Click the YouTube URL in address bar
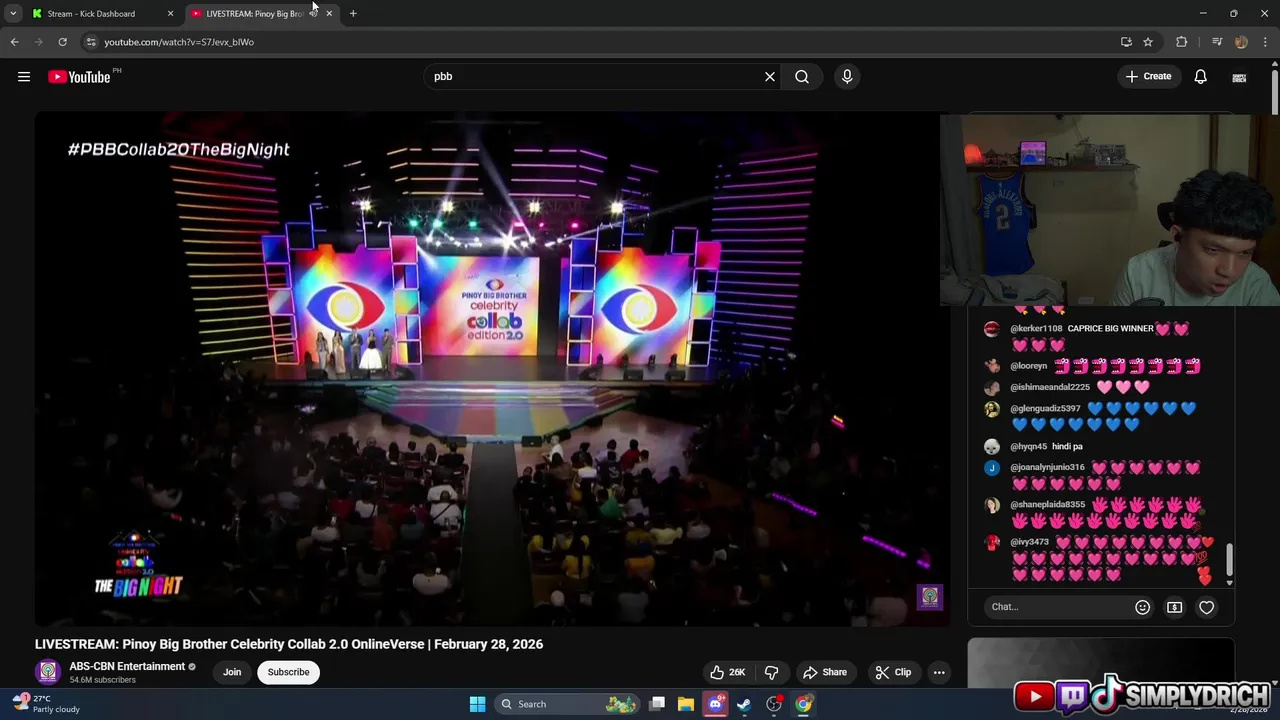Screen dimensions: 1280x720 (179, 42)
